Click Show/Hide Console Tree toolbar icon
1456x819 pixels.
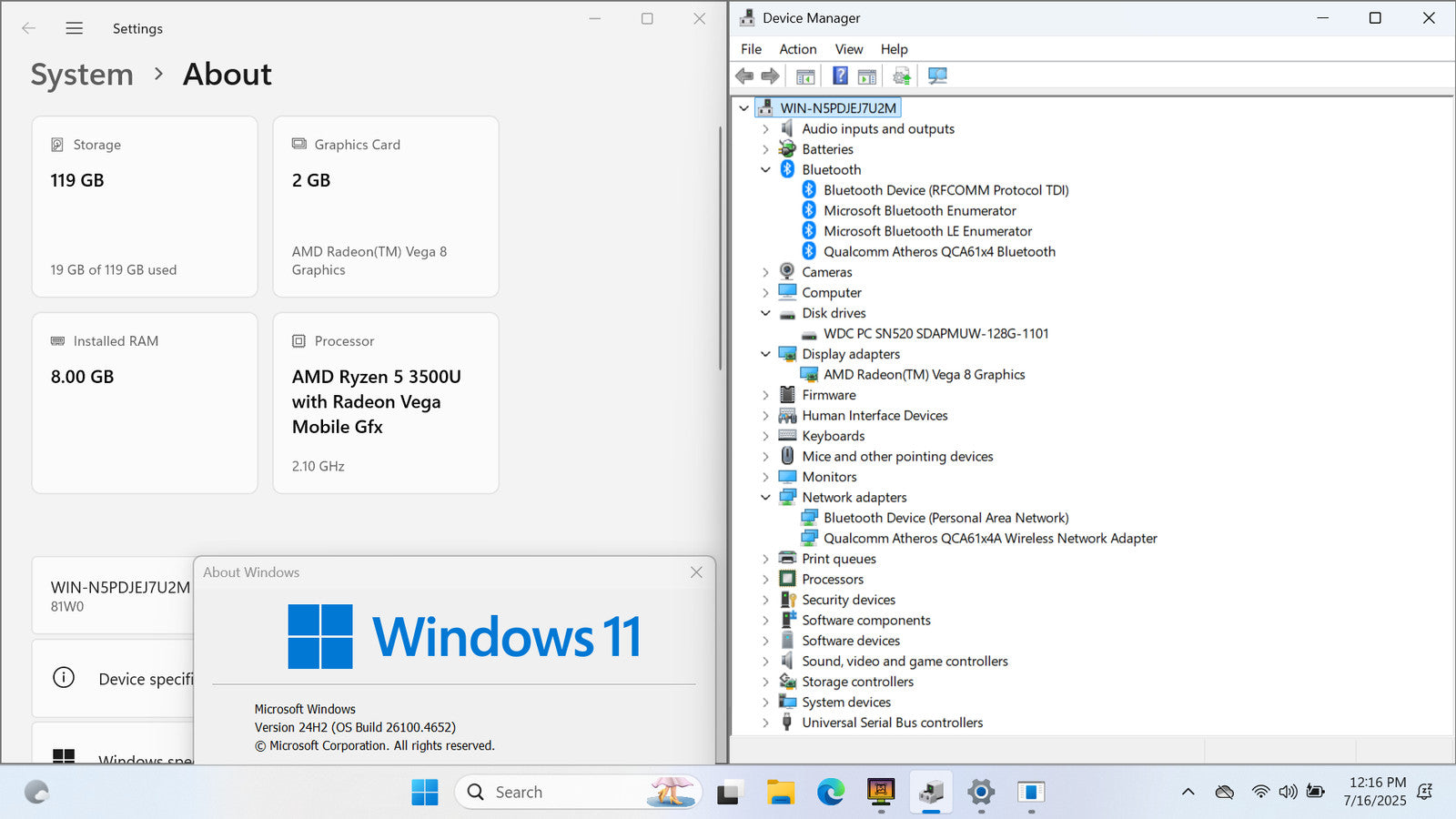(805, 76)
